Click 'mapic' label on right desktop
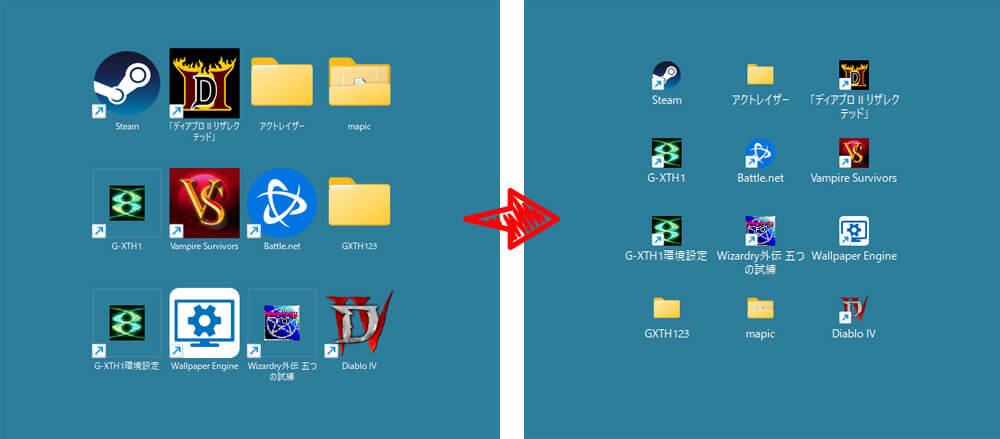The image size is (1000, 439). coord(760,334)
